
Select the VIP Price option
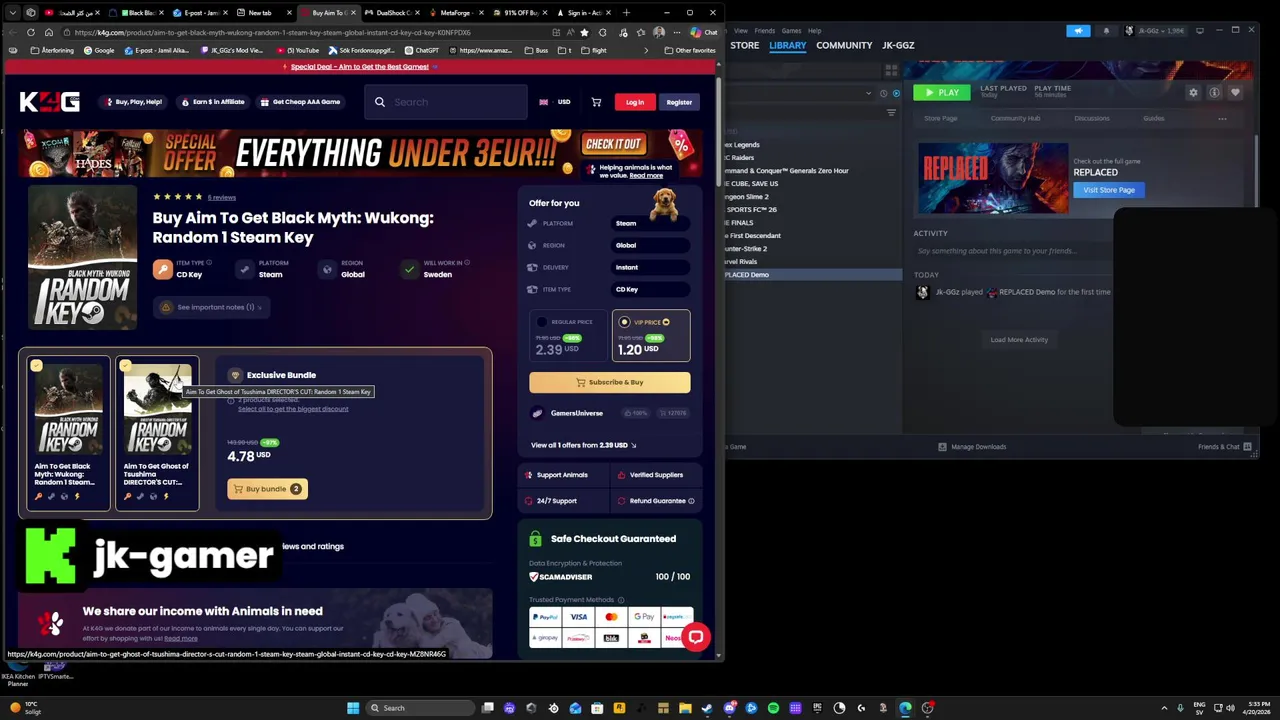point(651,336)
